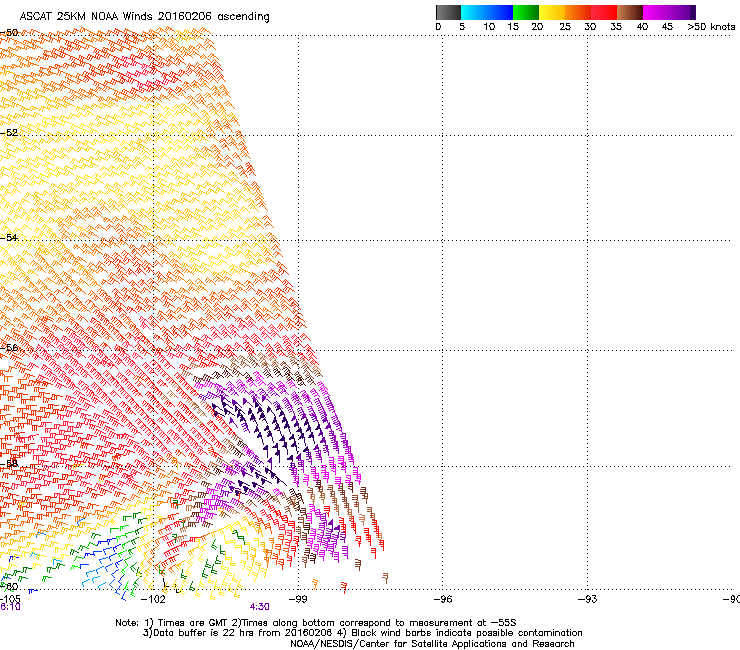Click the ">50 knots" legend label
The width and height of the screenshot is (740, 650).
click(711, 27)
